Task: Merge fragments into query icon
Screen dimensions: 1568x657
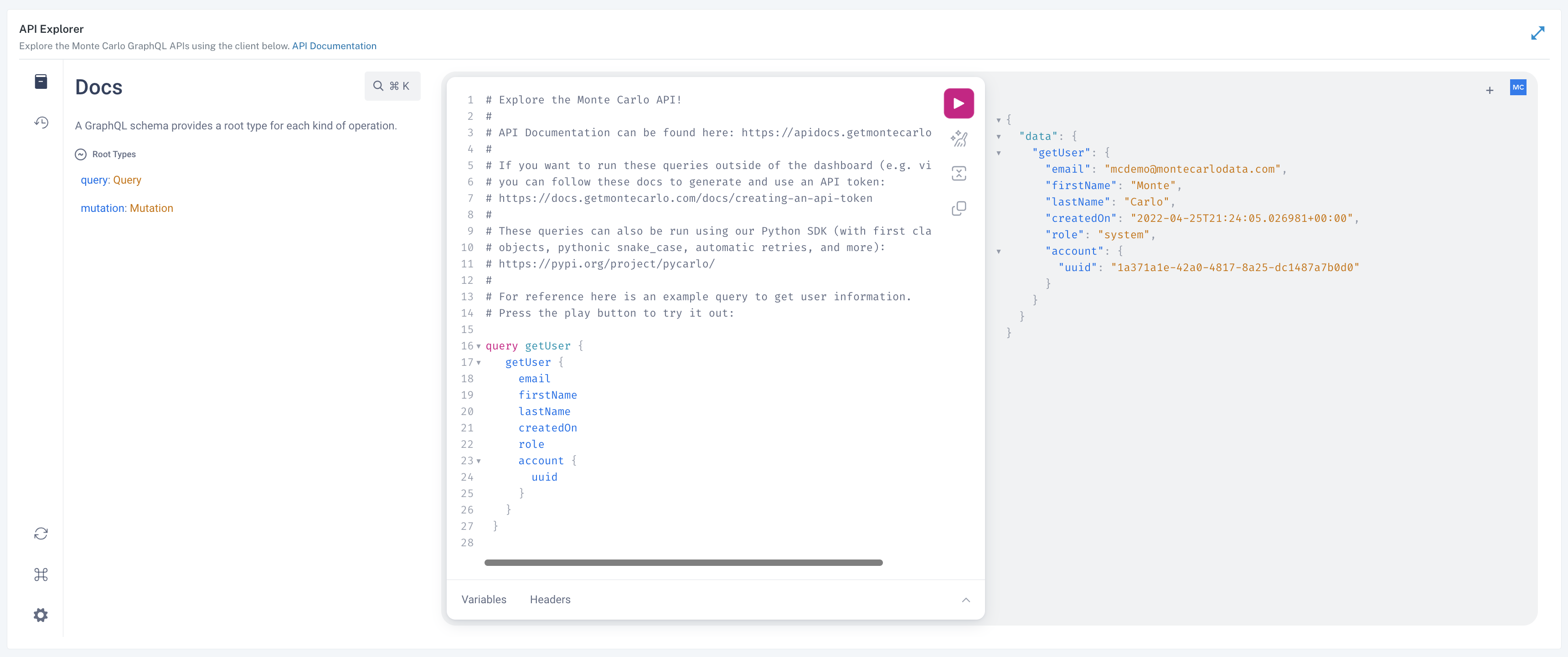Action: [959, 174]
